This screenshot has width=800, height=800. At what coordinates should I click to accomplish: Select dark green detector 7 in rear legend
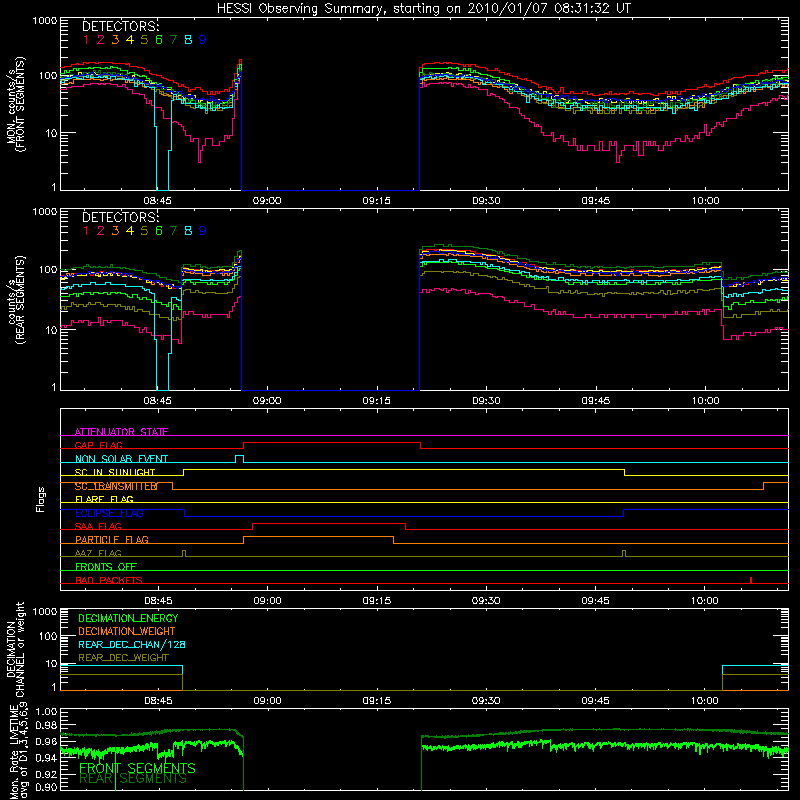click(x=173, y=231)
